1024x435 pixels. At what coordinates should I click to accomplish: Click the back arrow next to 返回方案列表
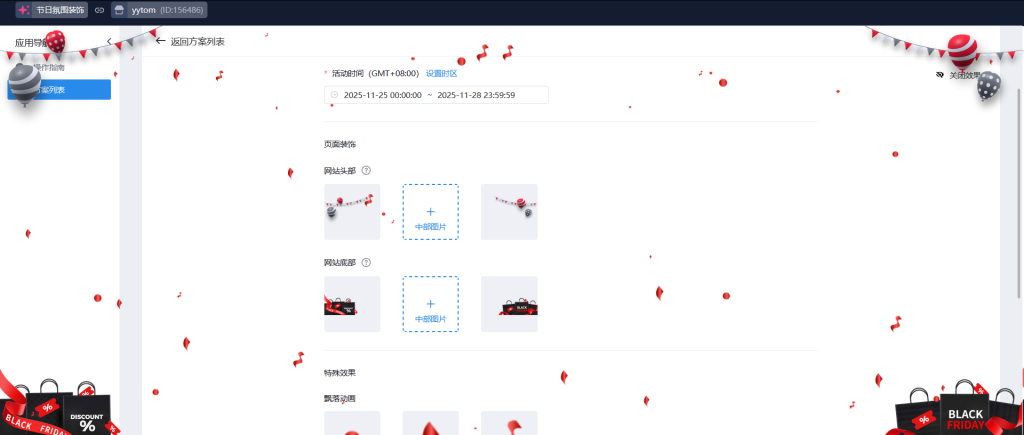(x=160, y=41)
